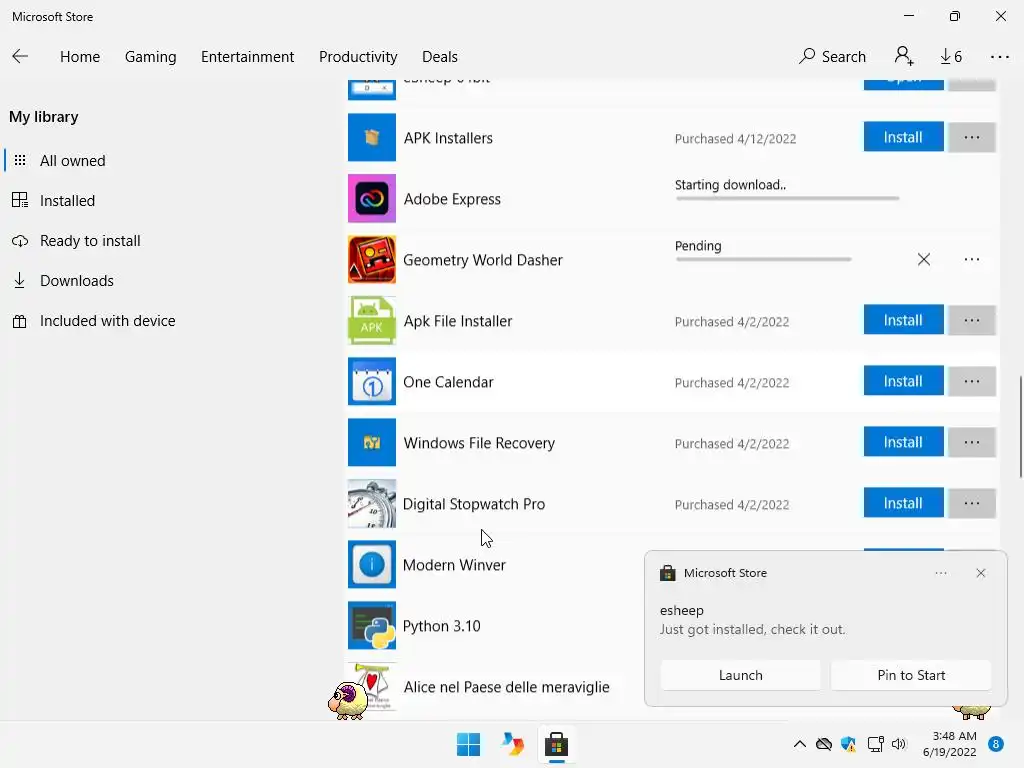Click the Microsoft Store taskbar icon
The width and height of the screenshot is (1024, 768).
click(x=556, y=744)
